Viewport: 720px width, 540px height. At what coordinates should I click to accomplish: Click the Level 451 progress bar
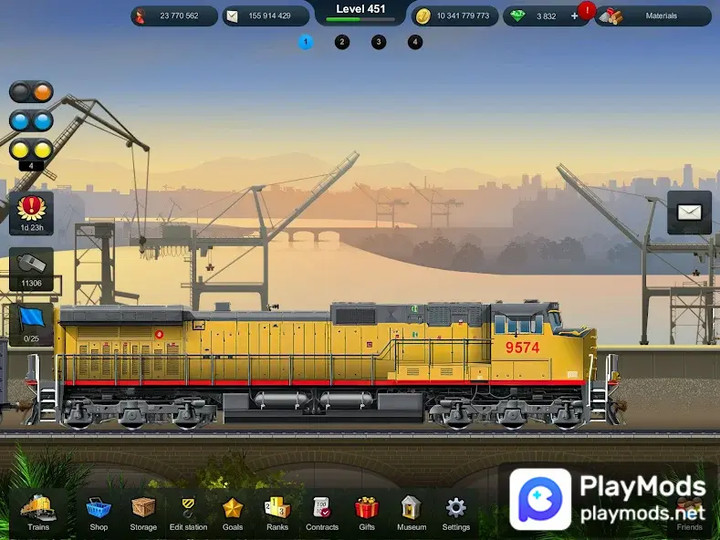360,20
